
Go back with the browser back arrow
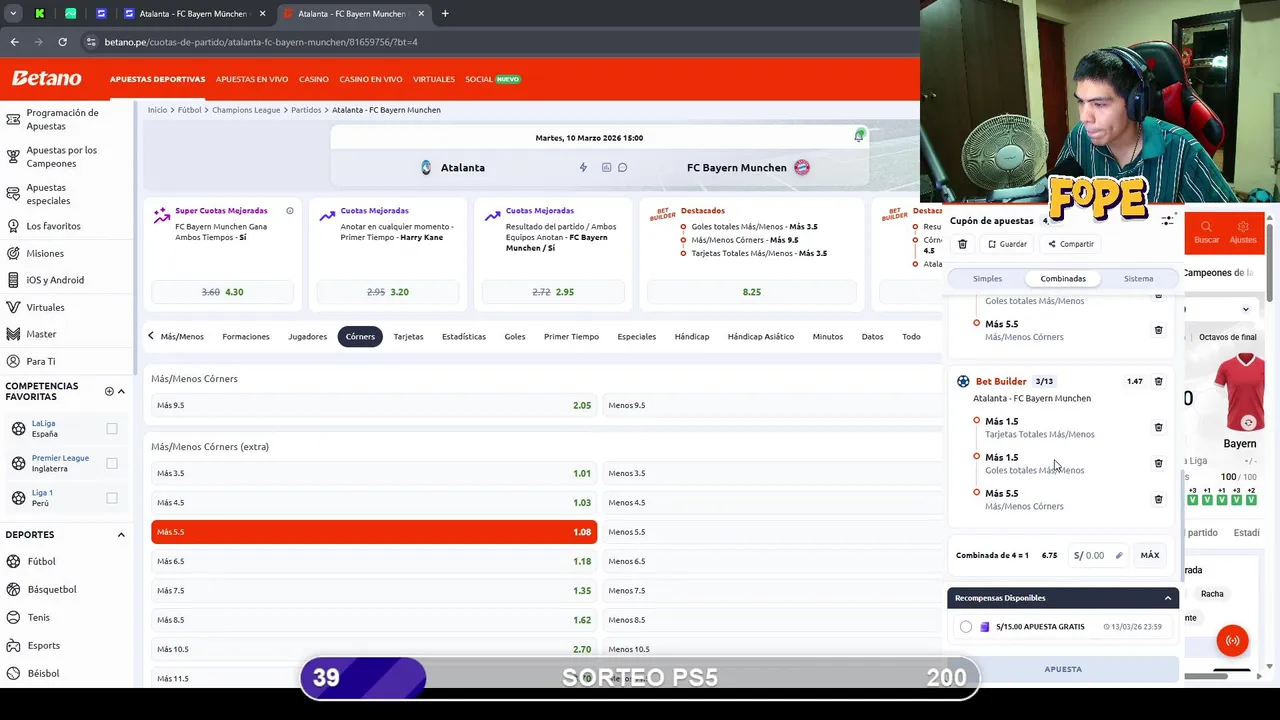[14, 42]
